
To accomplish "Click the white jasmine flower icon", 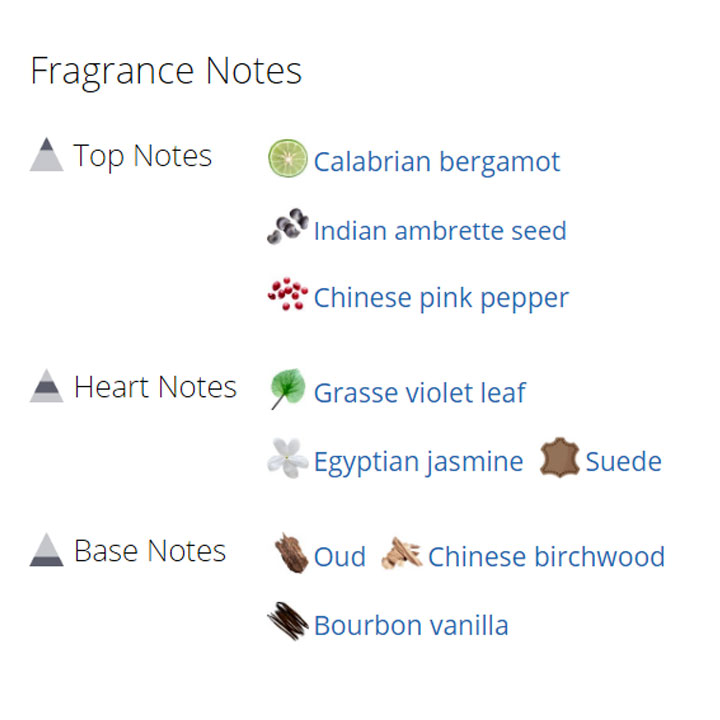I will click(x=287, y=458).
